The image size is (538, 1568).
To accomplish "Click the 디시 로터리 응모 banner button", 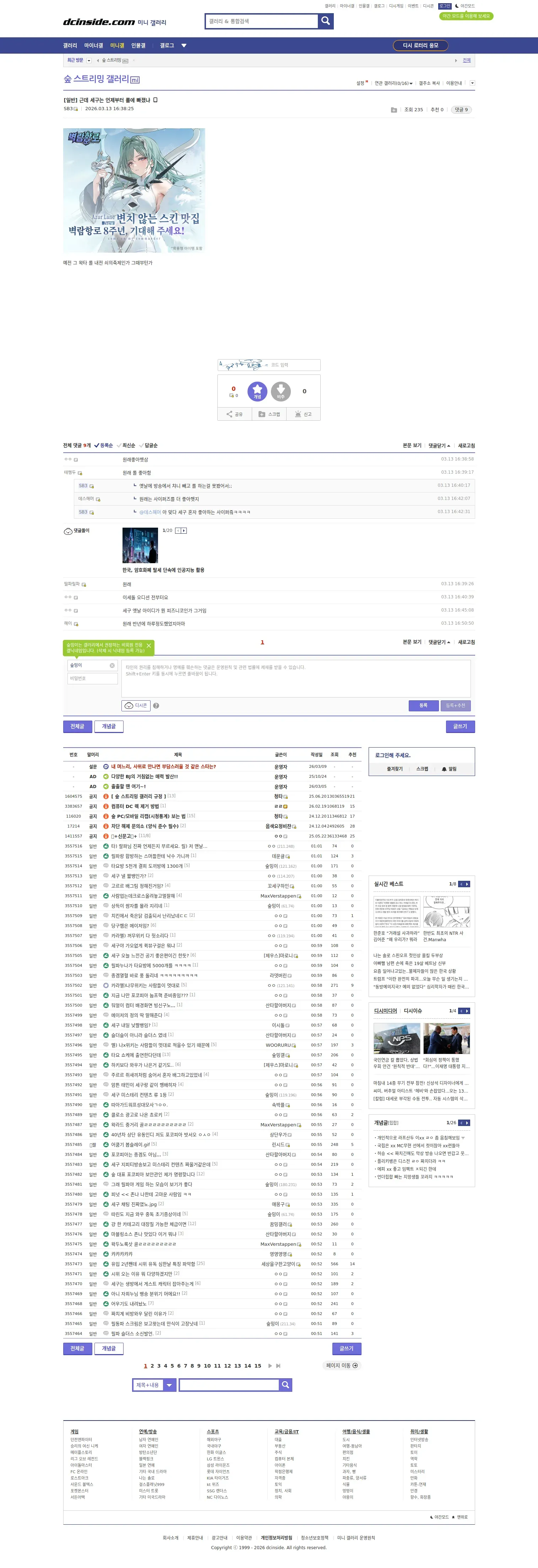I will (420, 45).
